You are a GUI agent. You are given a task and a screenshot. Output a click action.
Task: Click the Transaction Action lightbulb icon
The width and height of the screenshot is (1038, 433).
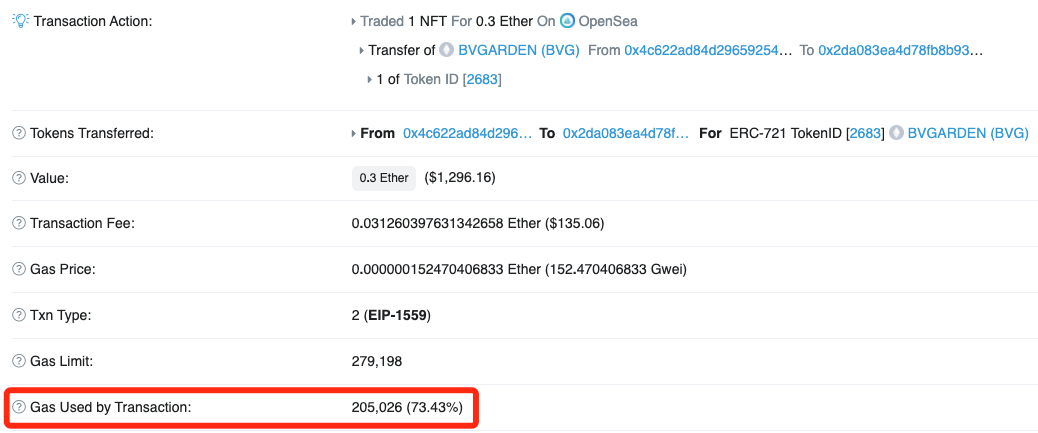coord(19,21)
